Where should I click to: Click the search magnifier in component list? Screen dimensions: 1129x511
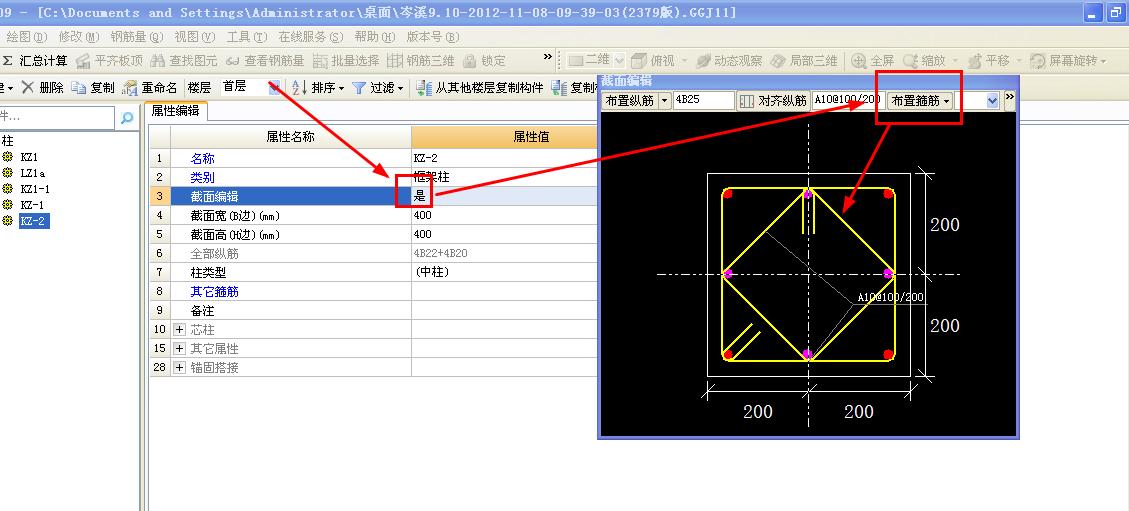tap(127, 117)
